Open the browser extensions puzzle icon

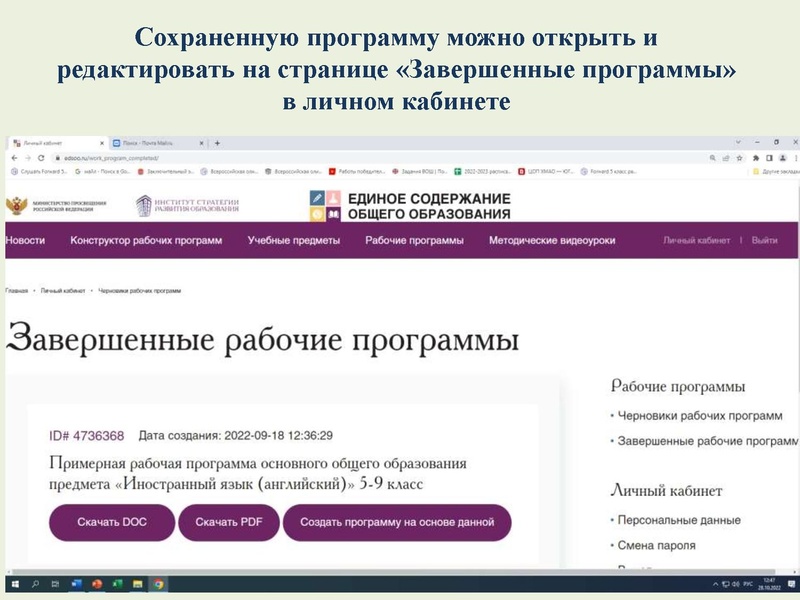(756, 158)
